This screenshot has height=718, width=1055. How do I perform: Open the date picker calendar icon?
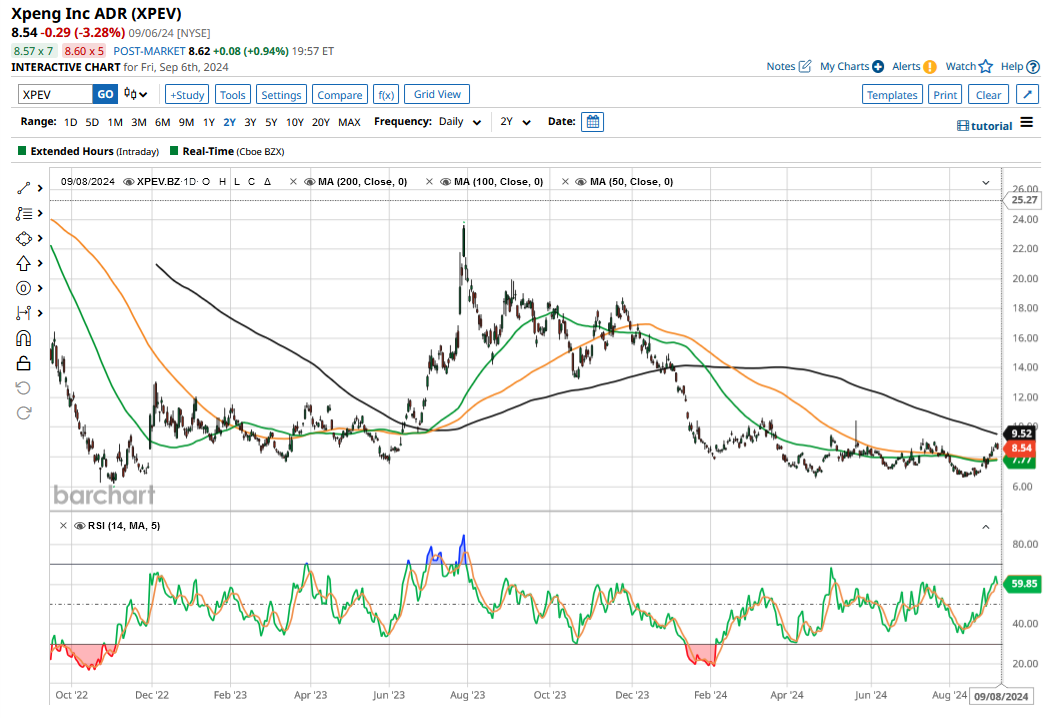592,122
